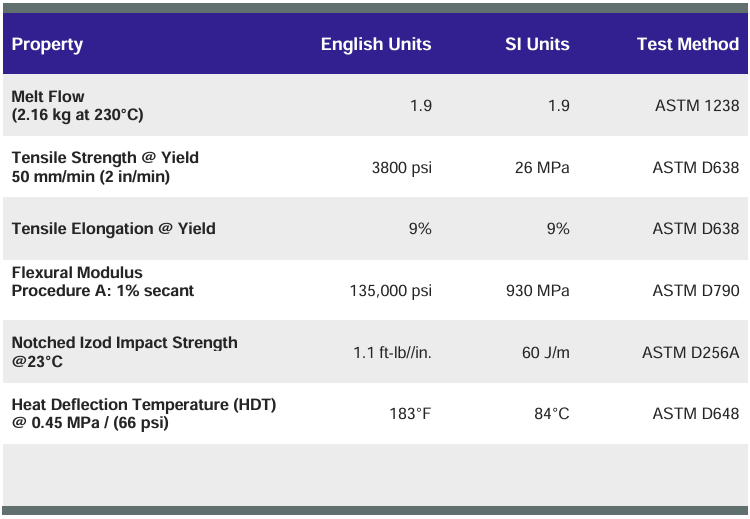Image resolution: width=750 pixels, height=519 pixels.
Task: Select the Heat Deflection Temperature (HDT) label
Action: pos(143,405)
